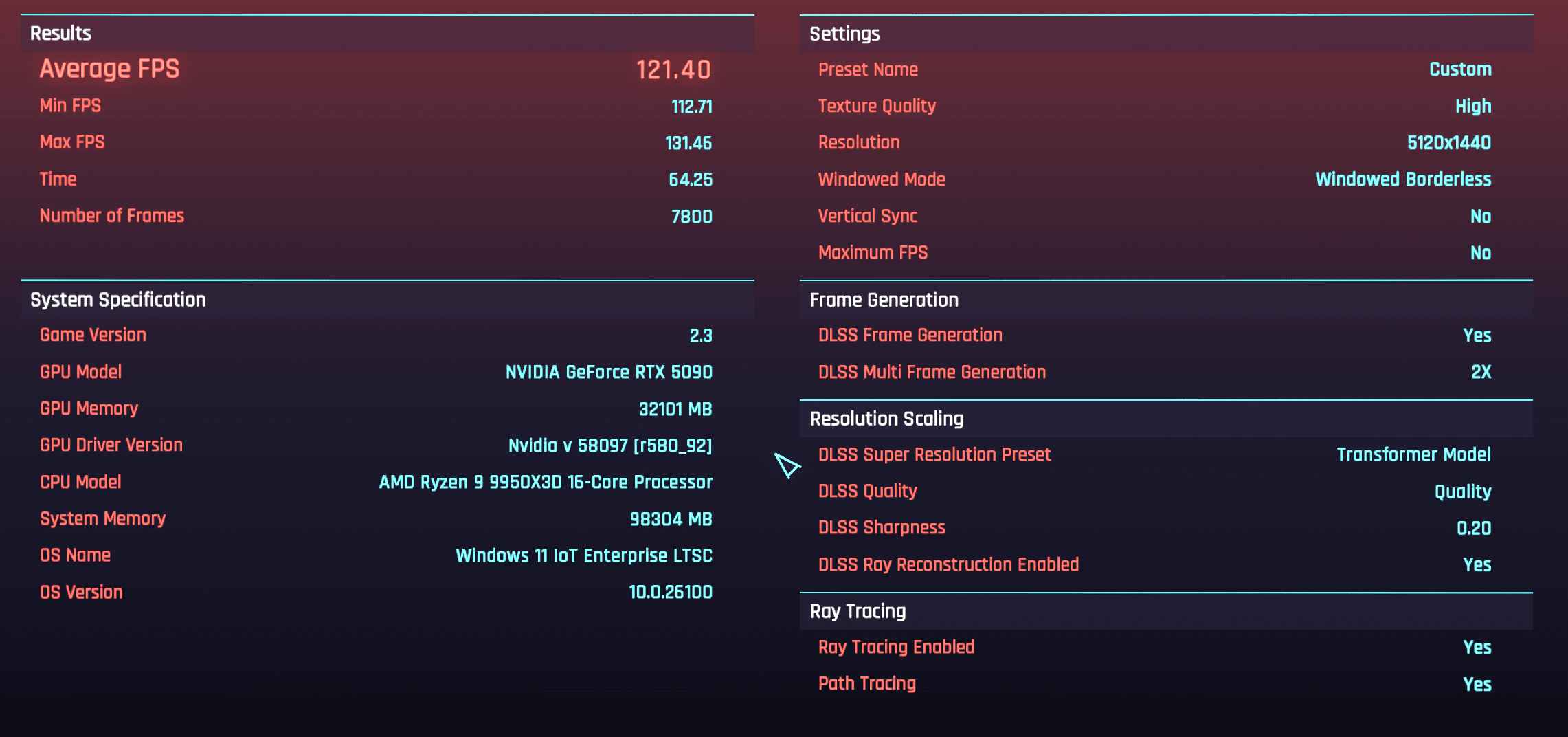Click the Min FPS label
1568x737 pixels.
pyautogui.click(x=70, y=106)
